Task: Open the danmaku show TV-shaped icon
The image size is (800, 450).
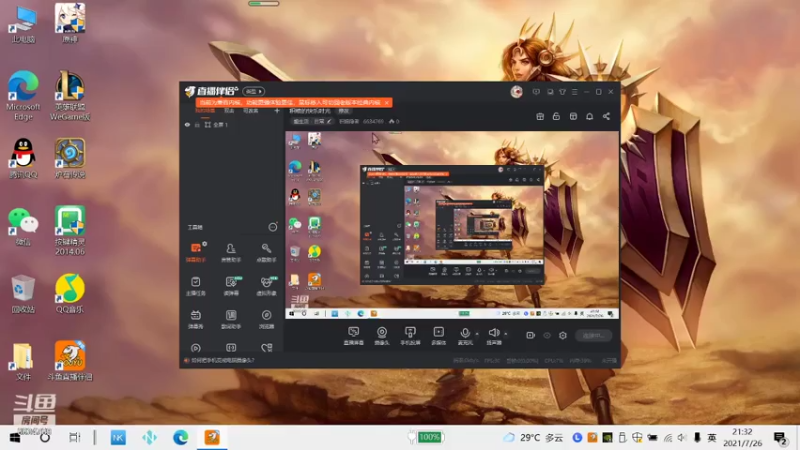Action: 195,315
